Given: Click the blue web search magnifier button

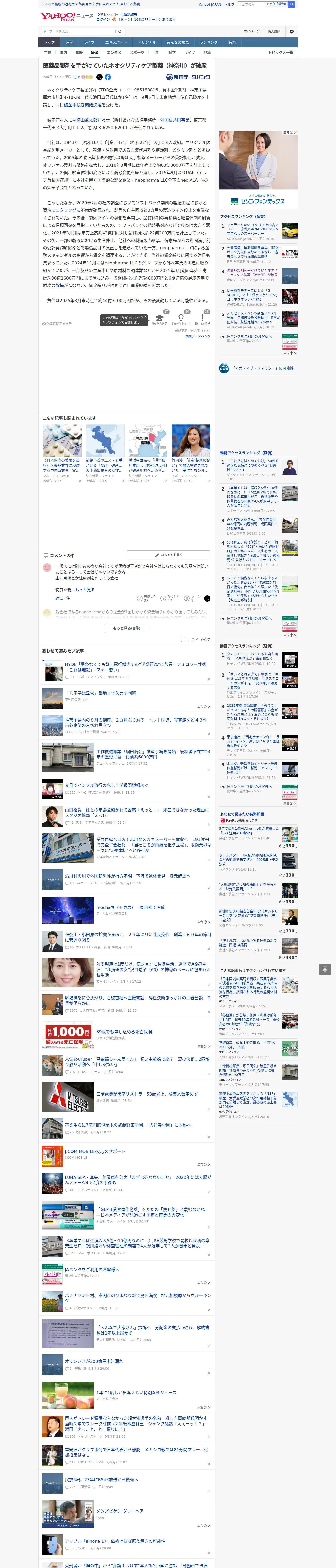Looking at the screenshot, I should [x=292, y=4].
